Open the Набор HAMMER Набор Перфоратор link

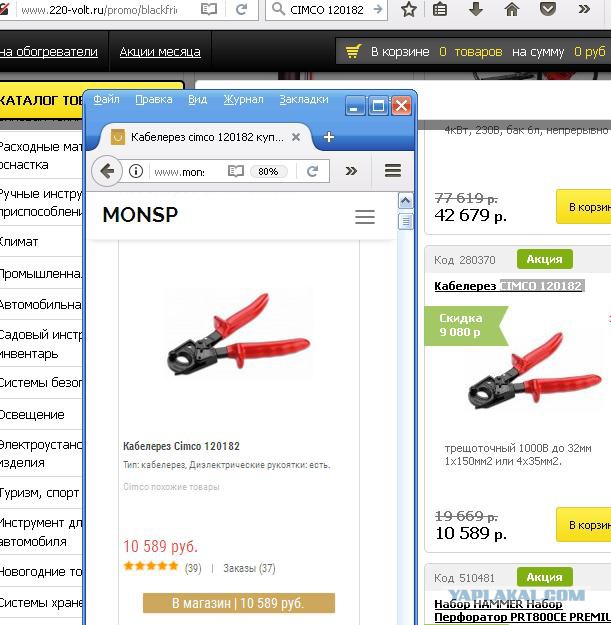pyautogui.click(x=523, y=610)
